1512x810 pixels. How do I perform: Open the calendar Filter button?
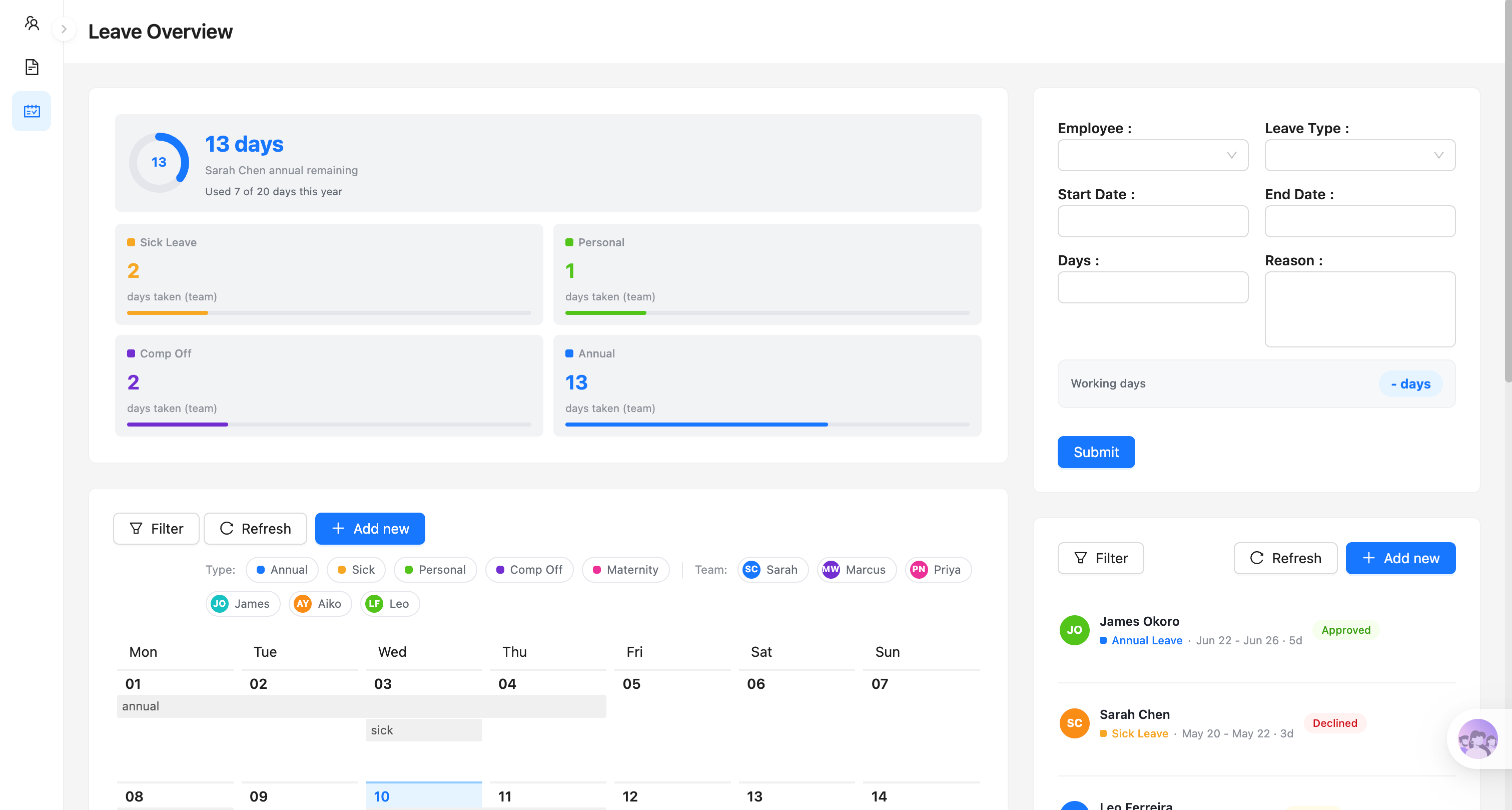coord(156,529)
